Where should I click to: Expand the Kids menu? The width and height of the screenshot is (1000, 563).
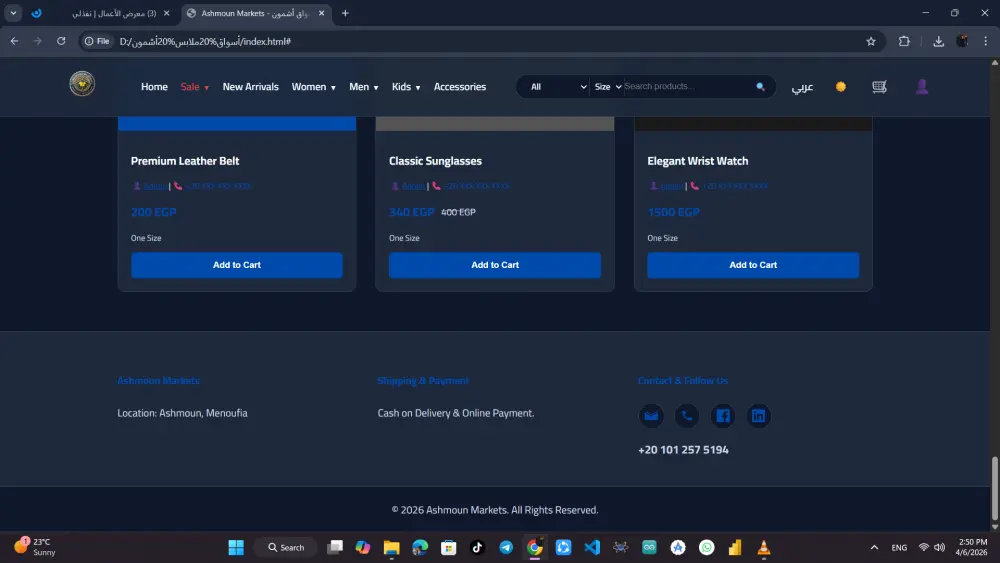coord(406,87)
